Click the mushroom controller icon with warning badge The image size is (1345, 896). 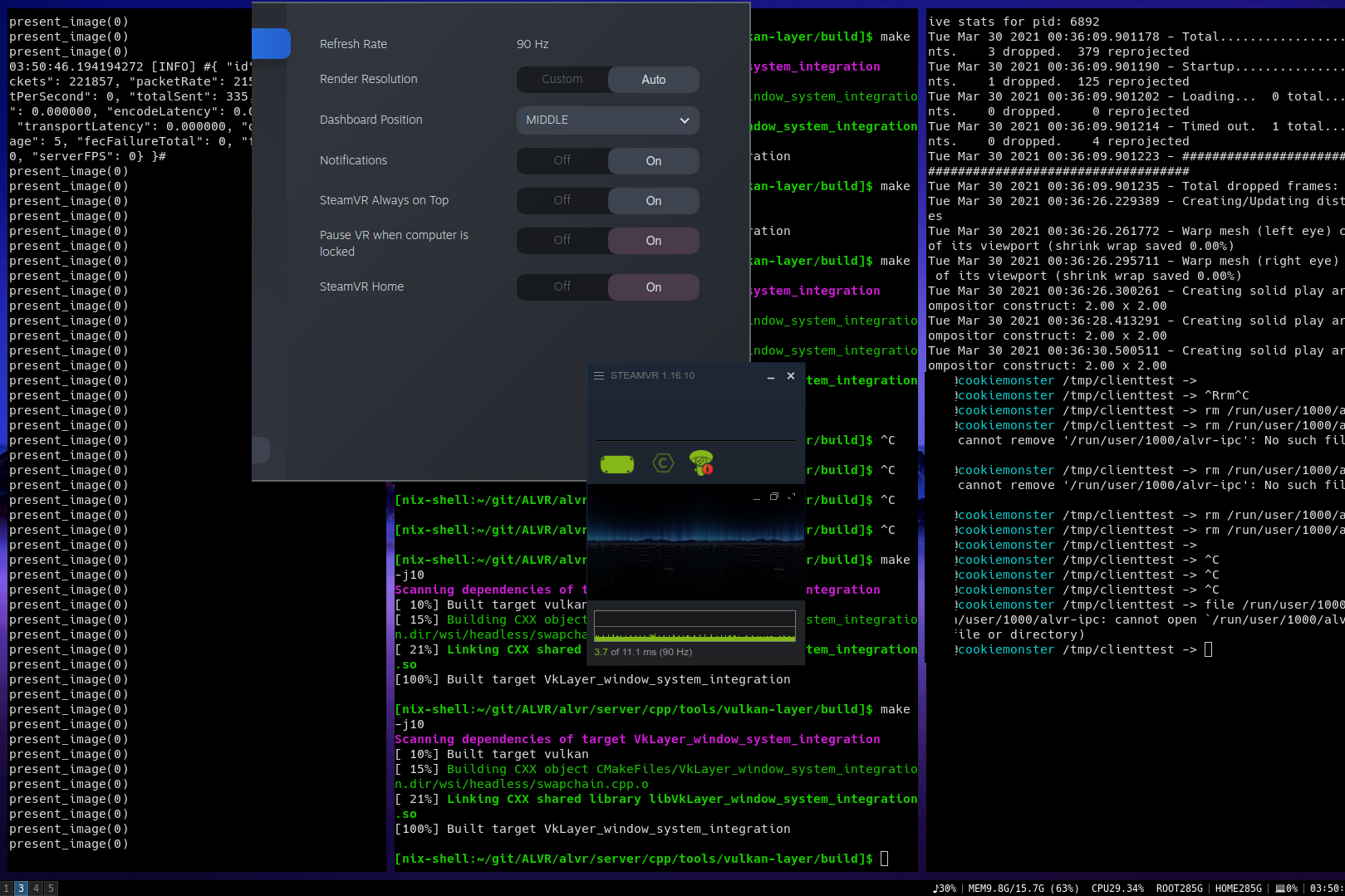tap(701, 463)
